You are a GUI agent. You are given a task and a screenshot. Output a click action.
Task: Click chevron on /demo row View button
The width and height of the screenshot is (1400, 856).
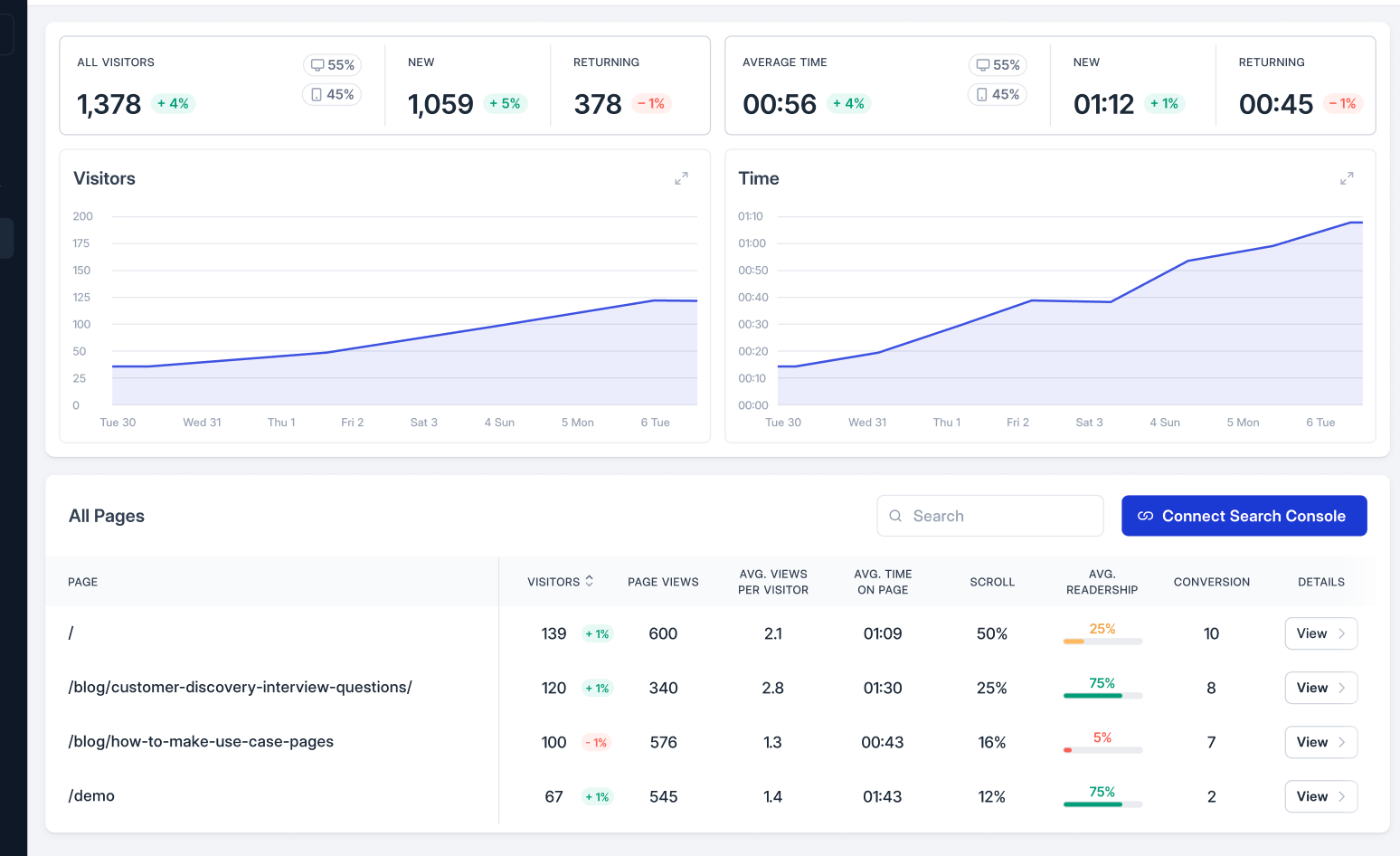[x=1342, y=796]
